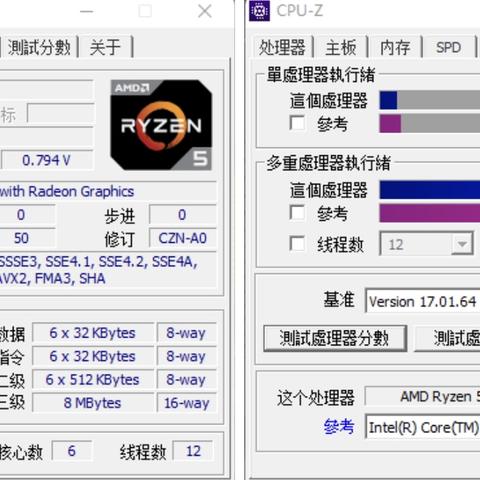
Task: Open the 基准 benchmark version dropdown
Action: tap(423, 301)
